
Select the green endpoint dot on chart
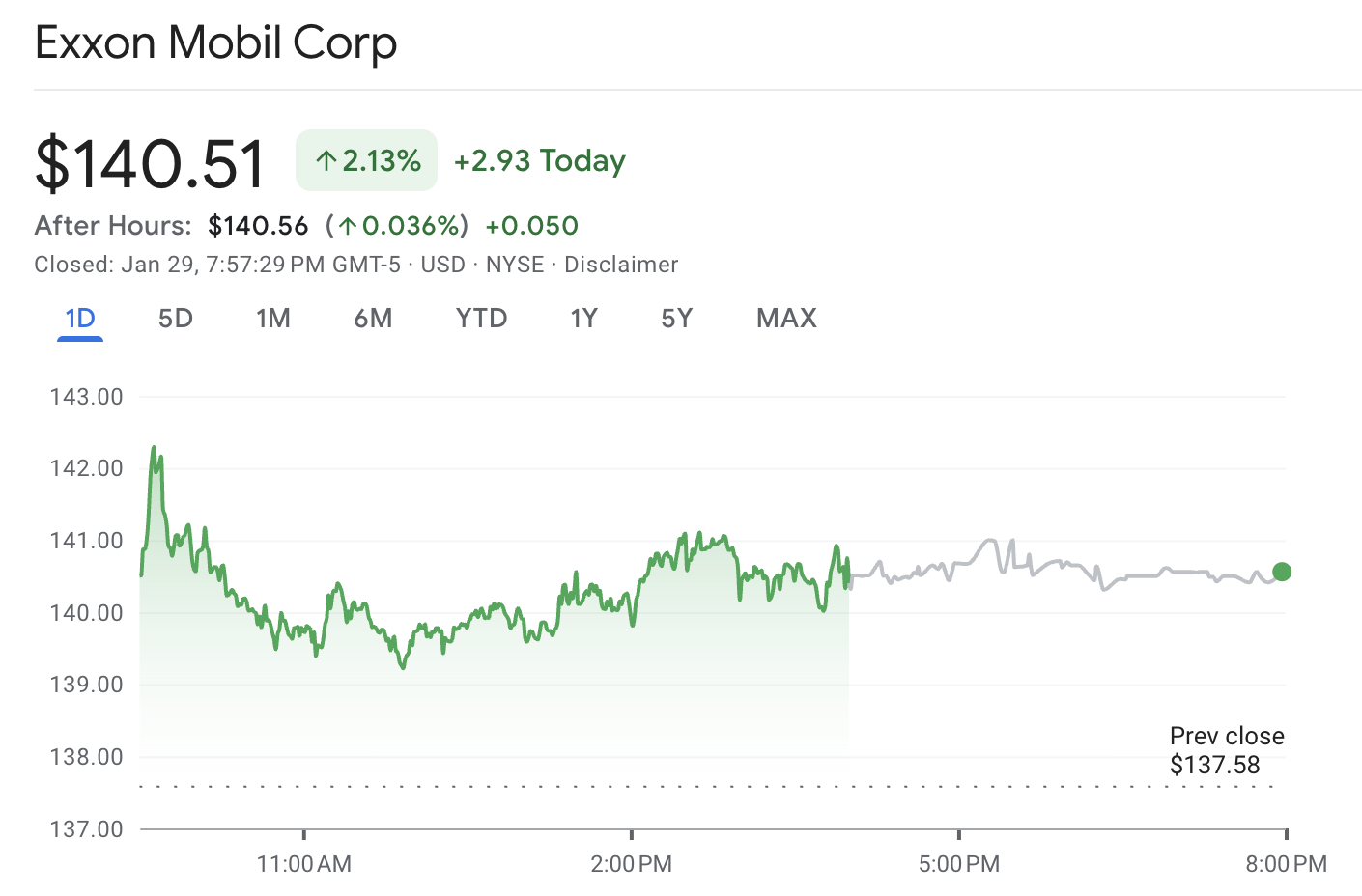pyautogui.click(x=1282, y=572)
